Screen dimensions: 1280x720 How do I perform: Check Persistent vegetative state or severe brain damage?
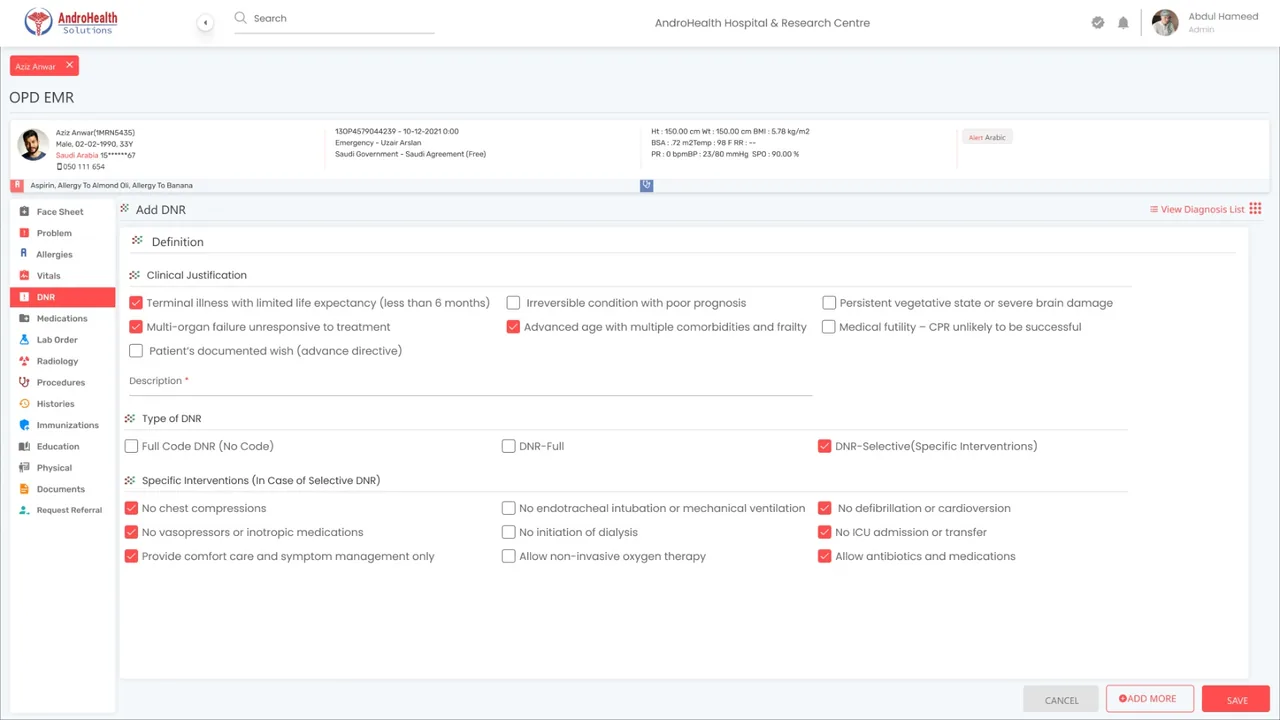point(829,302)
